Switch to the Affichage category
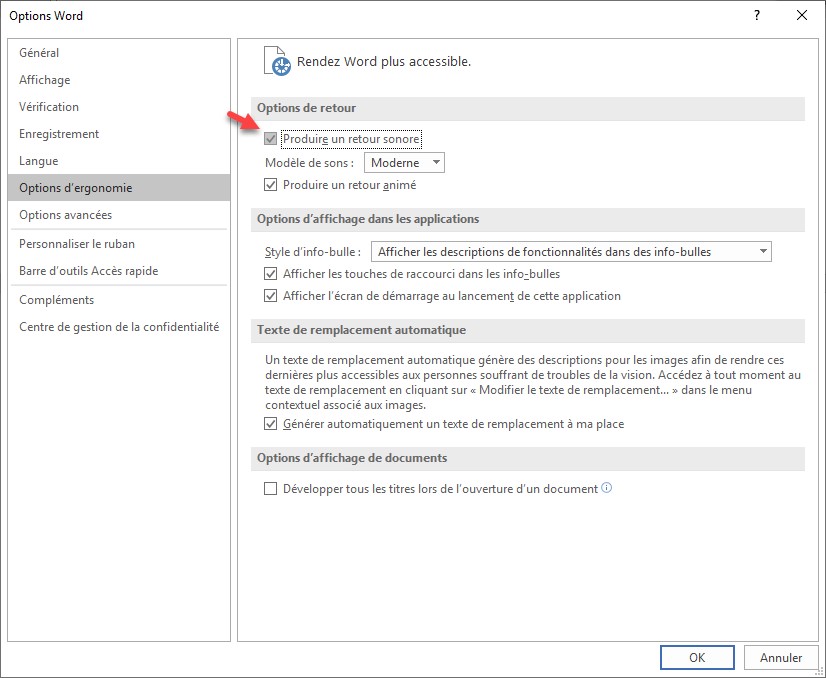This screenshot has width=826, height=678. pyautogui.click(x=45, y=80)
